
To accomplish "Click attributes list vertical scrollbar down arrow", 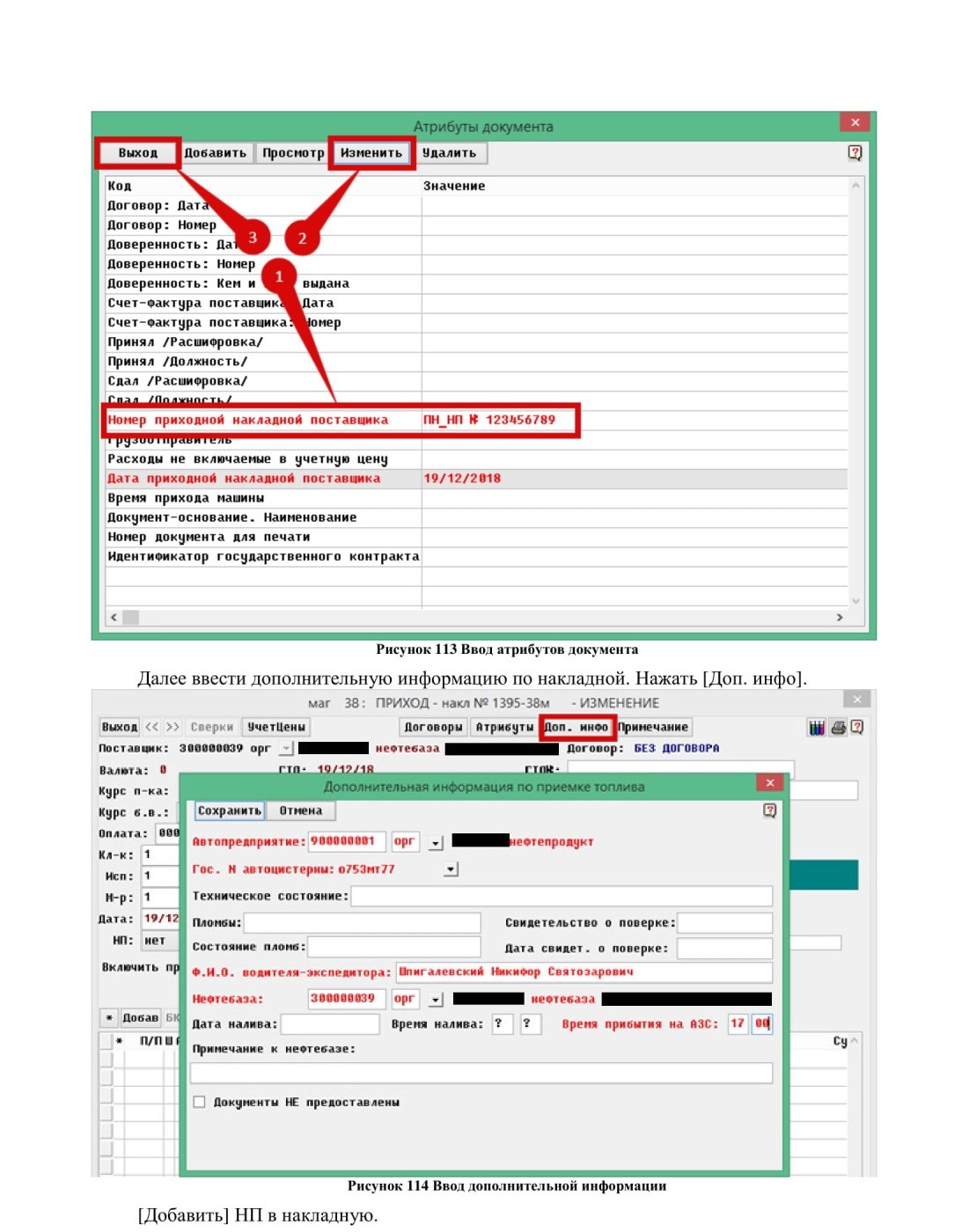I will point(855,601).
